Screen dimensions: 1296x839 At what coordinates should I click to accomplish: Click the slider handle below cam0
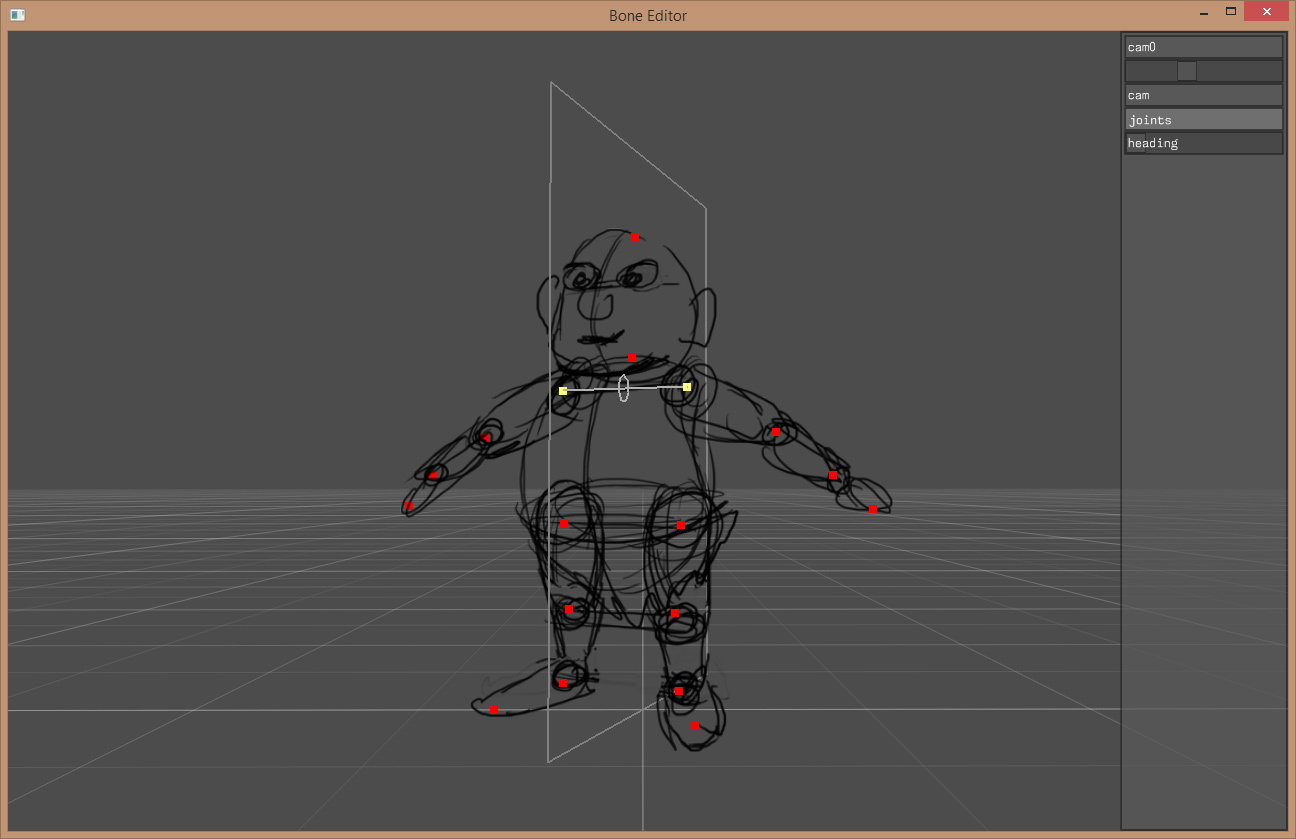[1186, 71]
